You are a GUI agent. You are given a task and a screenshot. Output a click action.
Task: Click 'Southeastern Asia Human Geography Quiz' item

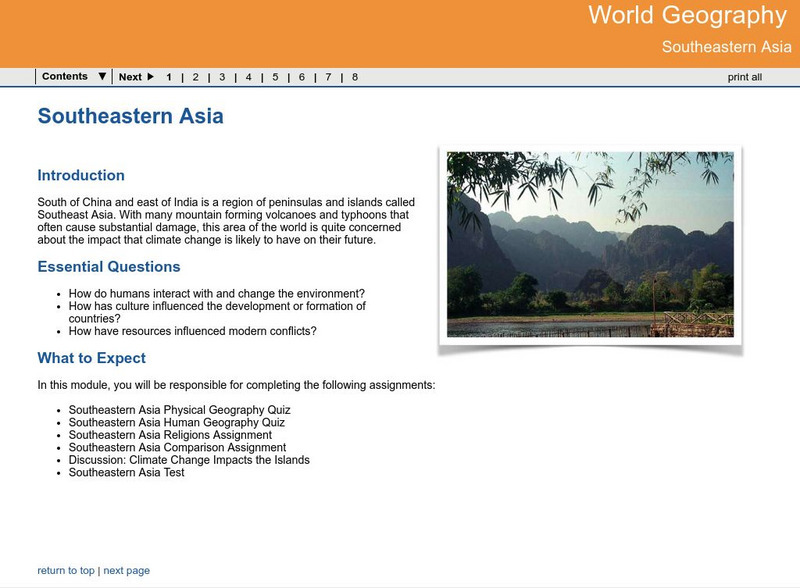tap(177, 423)
